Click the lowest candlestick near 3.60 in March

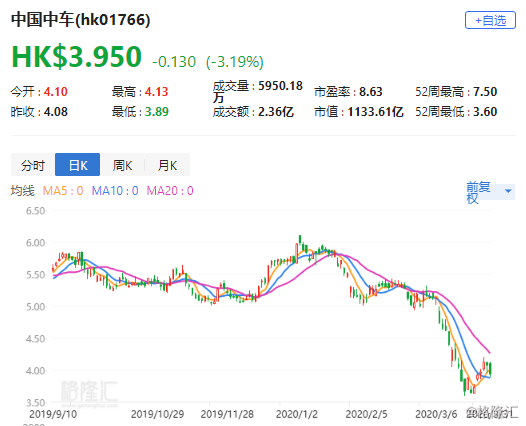click(x=465, y=387)
